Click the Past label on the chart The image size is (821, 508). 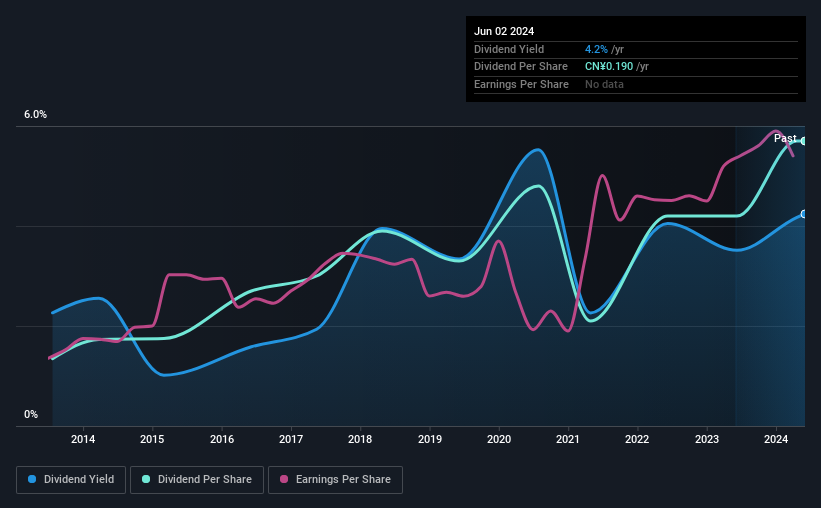(785, 138)
